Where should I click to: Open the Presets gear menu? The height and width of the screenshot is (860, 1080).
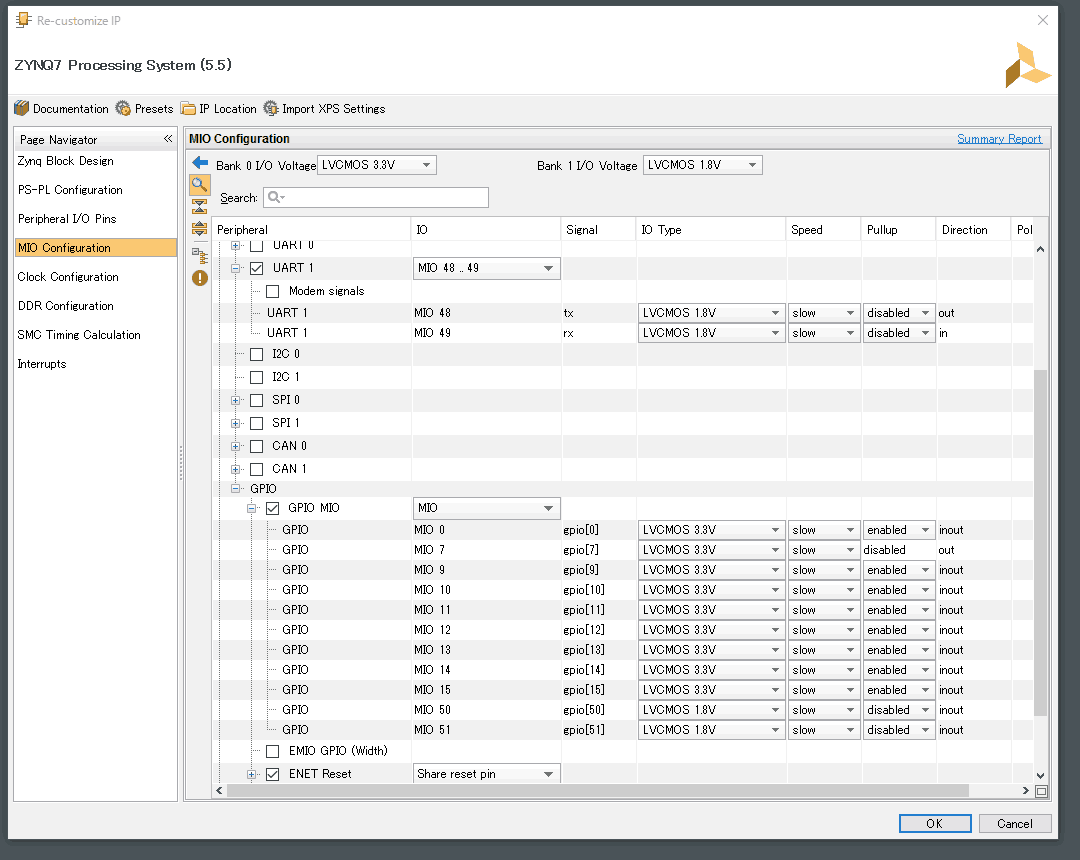(x=144, y=109)
